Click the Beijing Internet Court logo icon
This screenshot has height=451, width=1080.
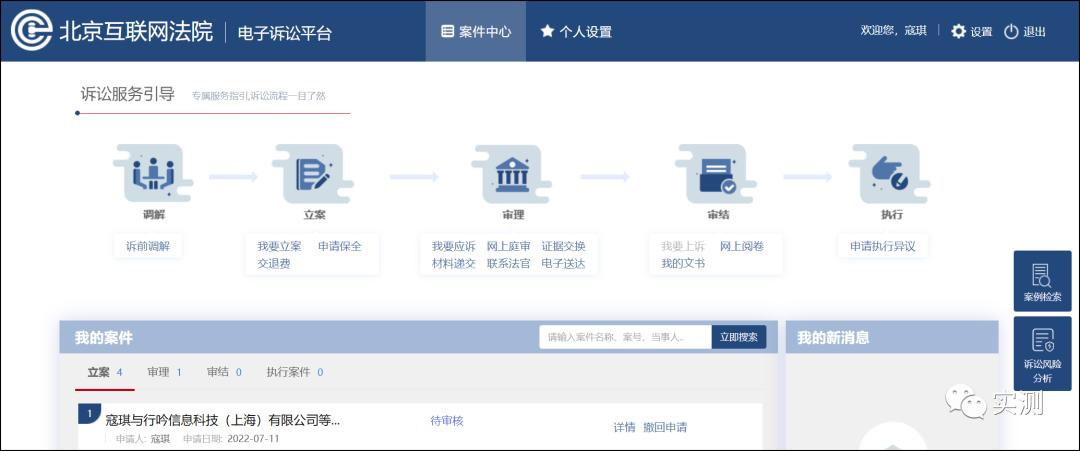(x=32, y=31)
